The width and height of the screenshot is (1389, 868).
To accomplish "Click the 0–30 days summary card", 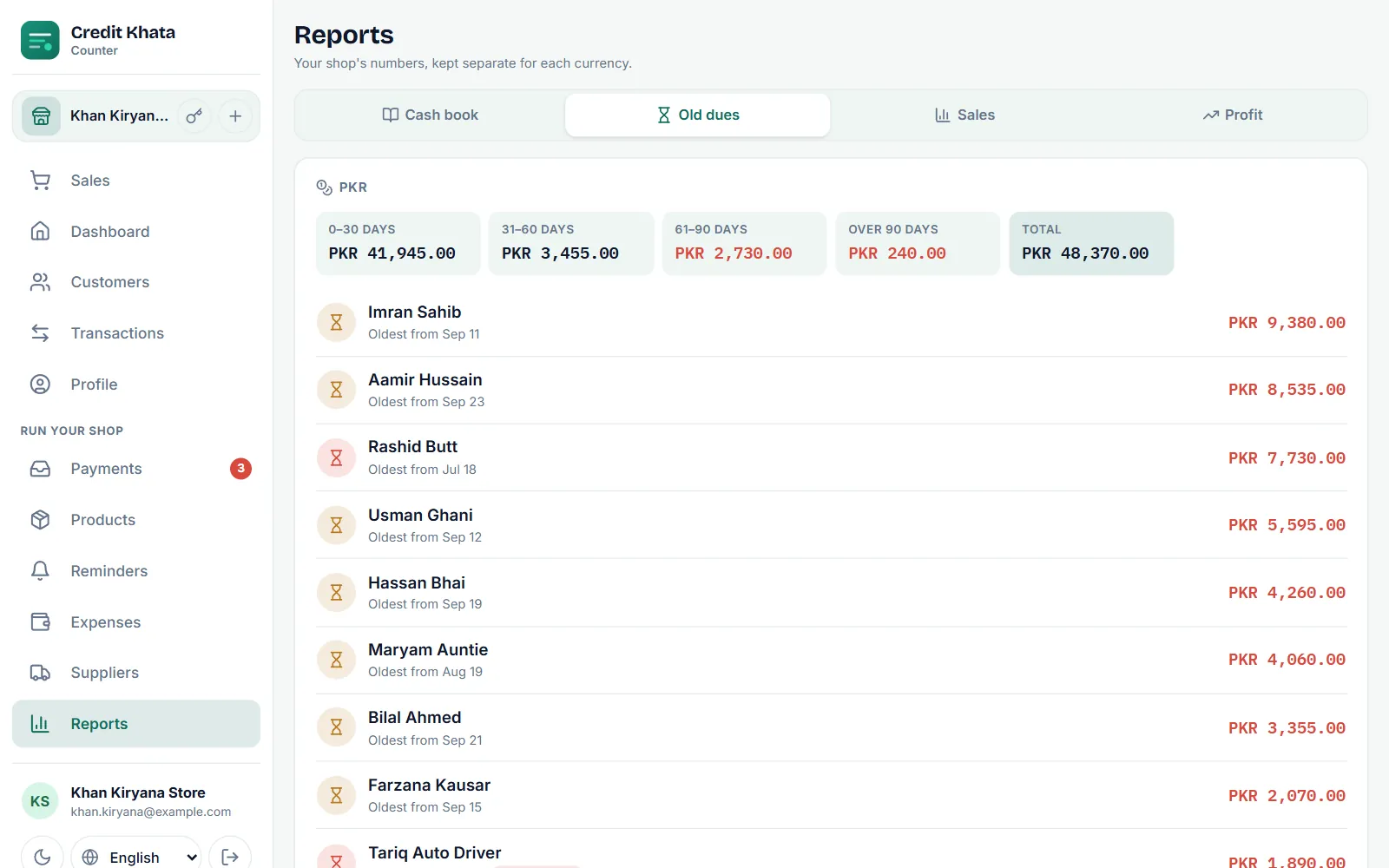I will pyautogui.click(x=398, y=243).
